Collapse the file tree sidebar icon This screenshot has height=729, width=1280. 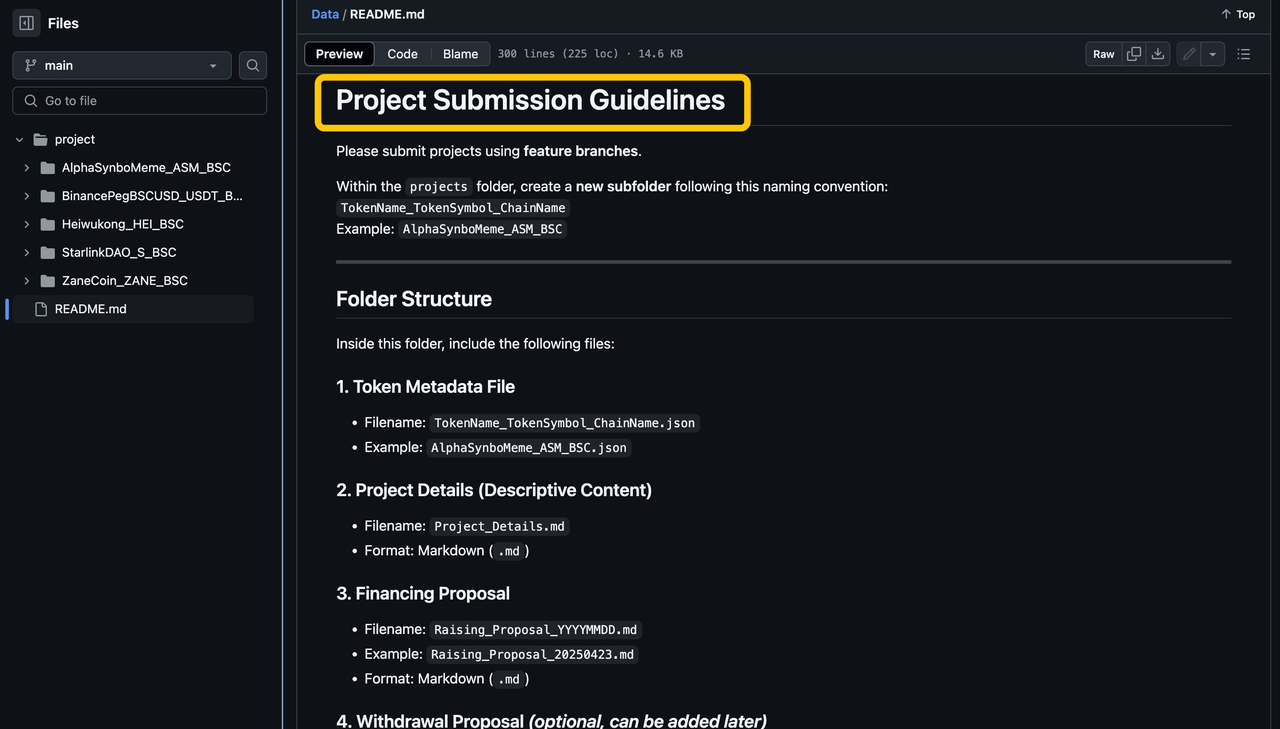coord(27,23)
